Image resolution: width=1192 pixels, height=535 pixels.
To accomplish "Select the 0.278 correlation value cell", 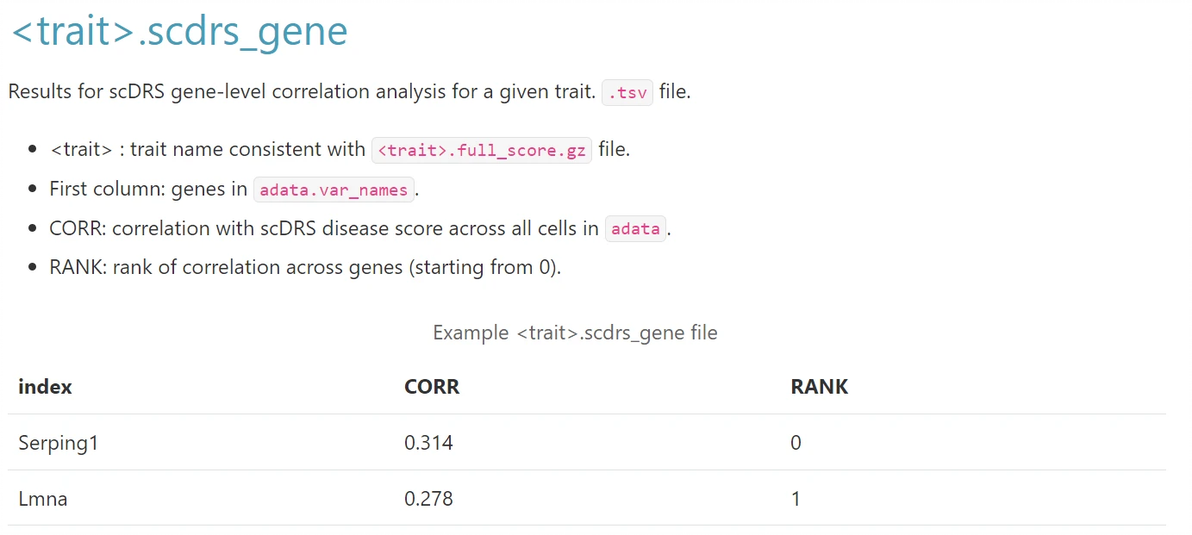I will tap(428, 498).
